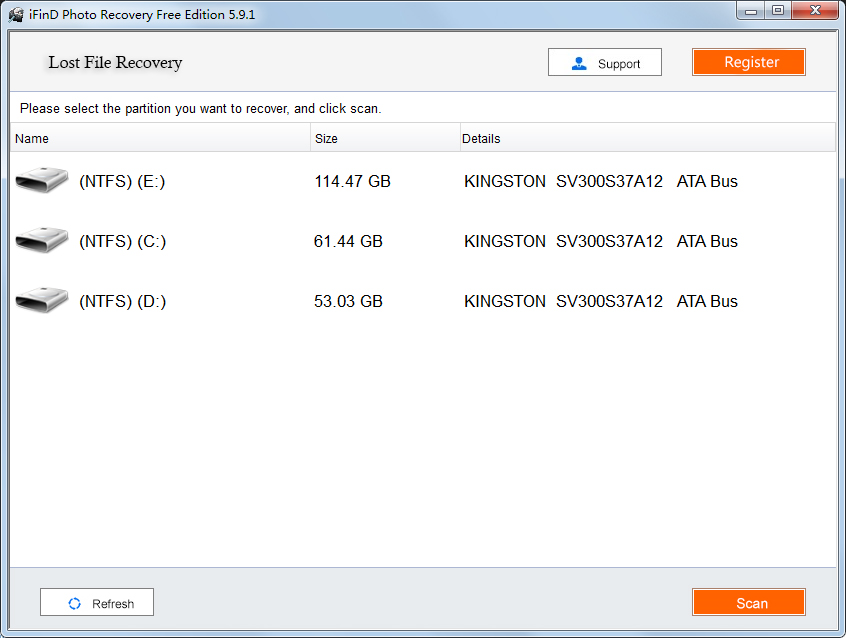This screenshot has height=638, width=846.
Task: Sort by the Name column header
Action: 32,139
